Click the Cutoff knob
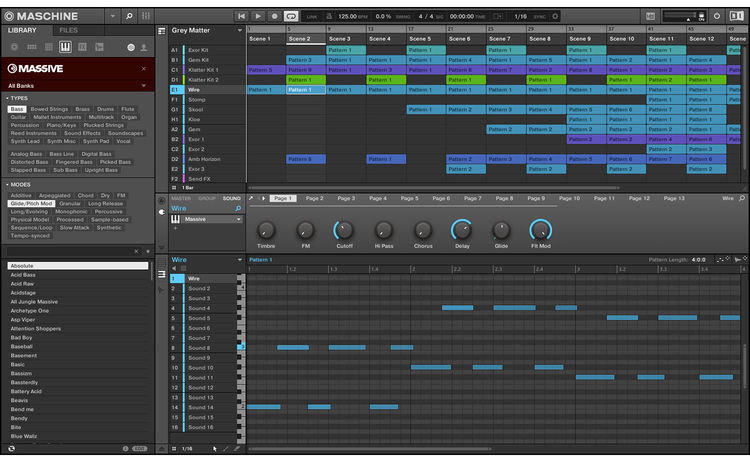The width and height of the screenshot is (750, 456). point(343,229)
